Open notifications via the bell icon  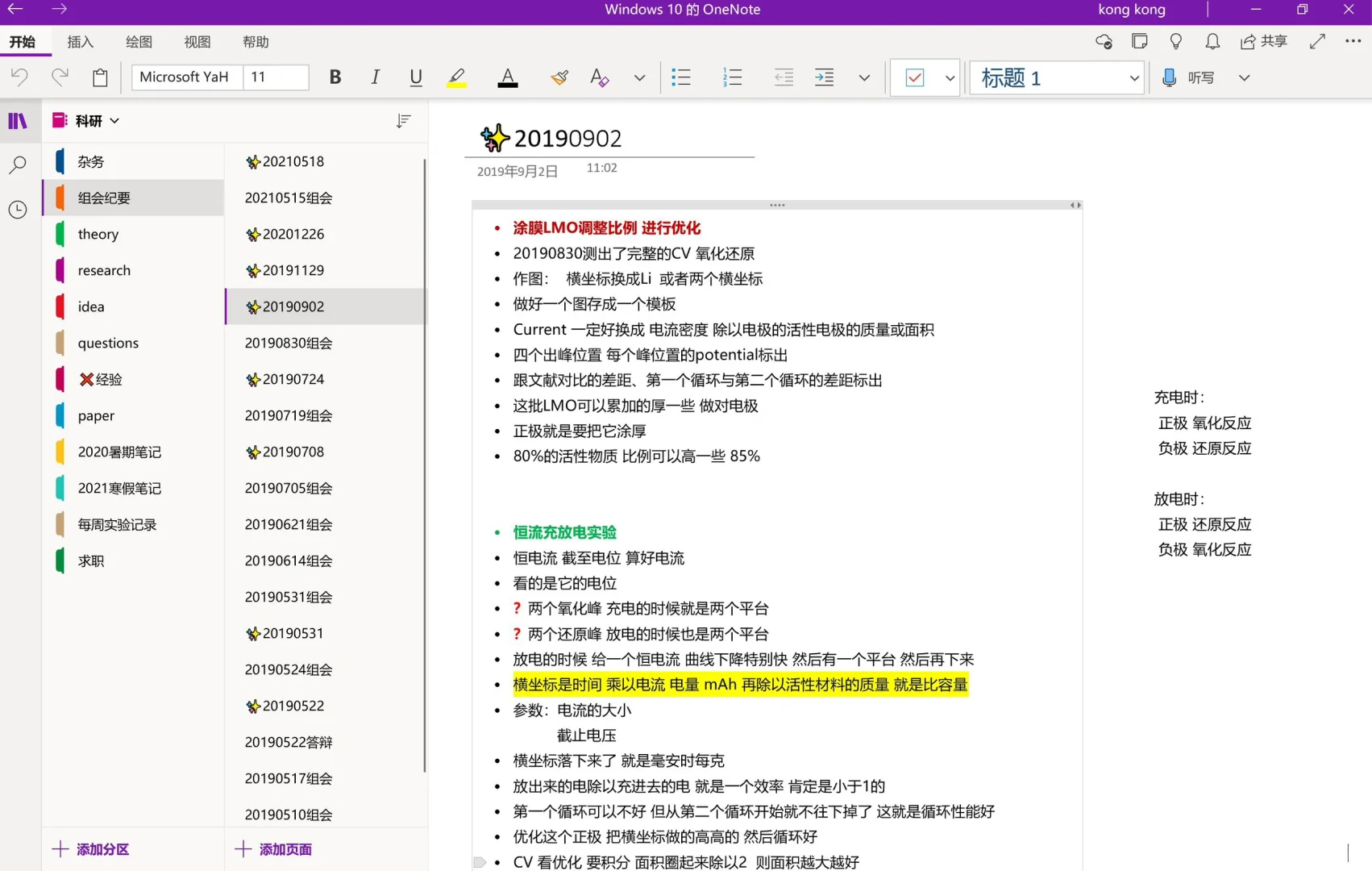pos(1212,41)
